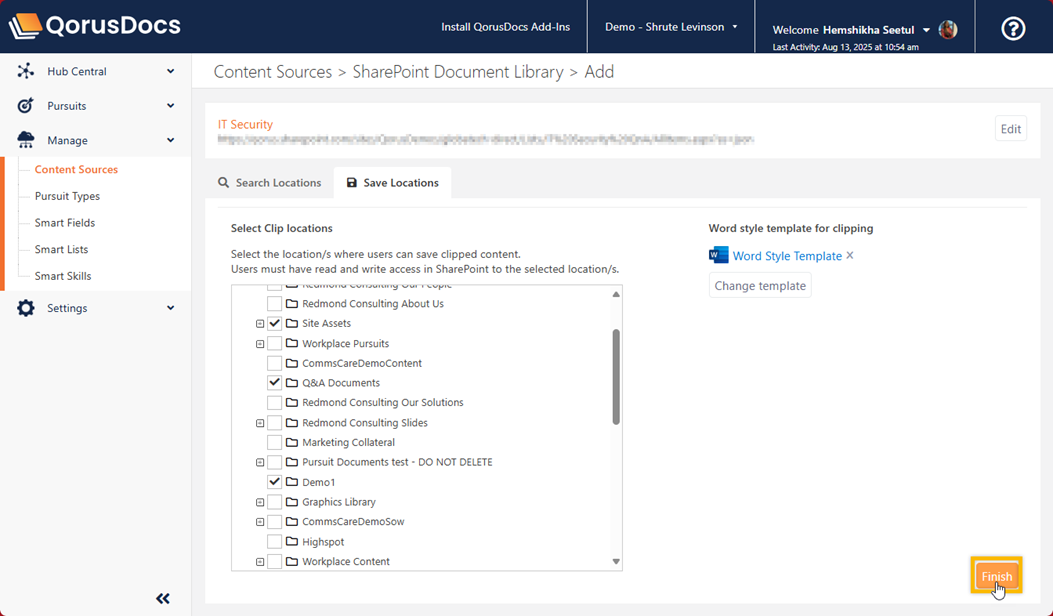
Task: Click the Pursuits target icon
Action: (x=26, y=106)
